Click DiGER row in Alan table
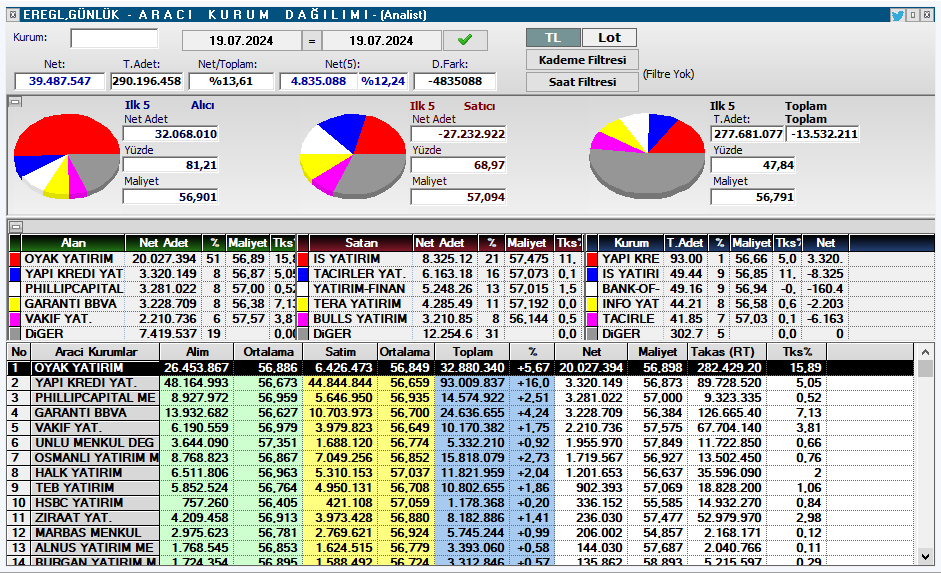The height and width of the screenshot is (573, 941). coord(153,334)
